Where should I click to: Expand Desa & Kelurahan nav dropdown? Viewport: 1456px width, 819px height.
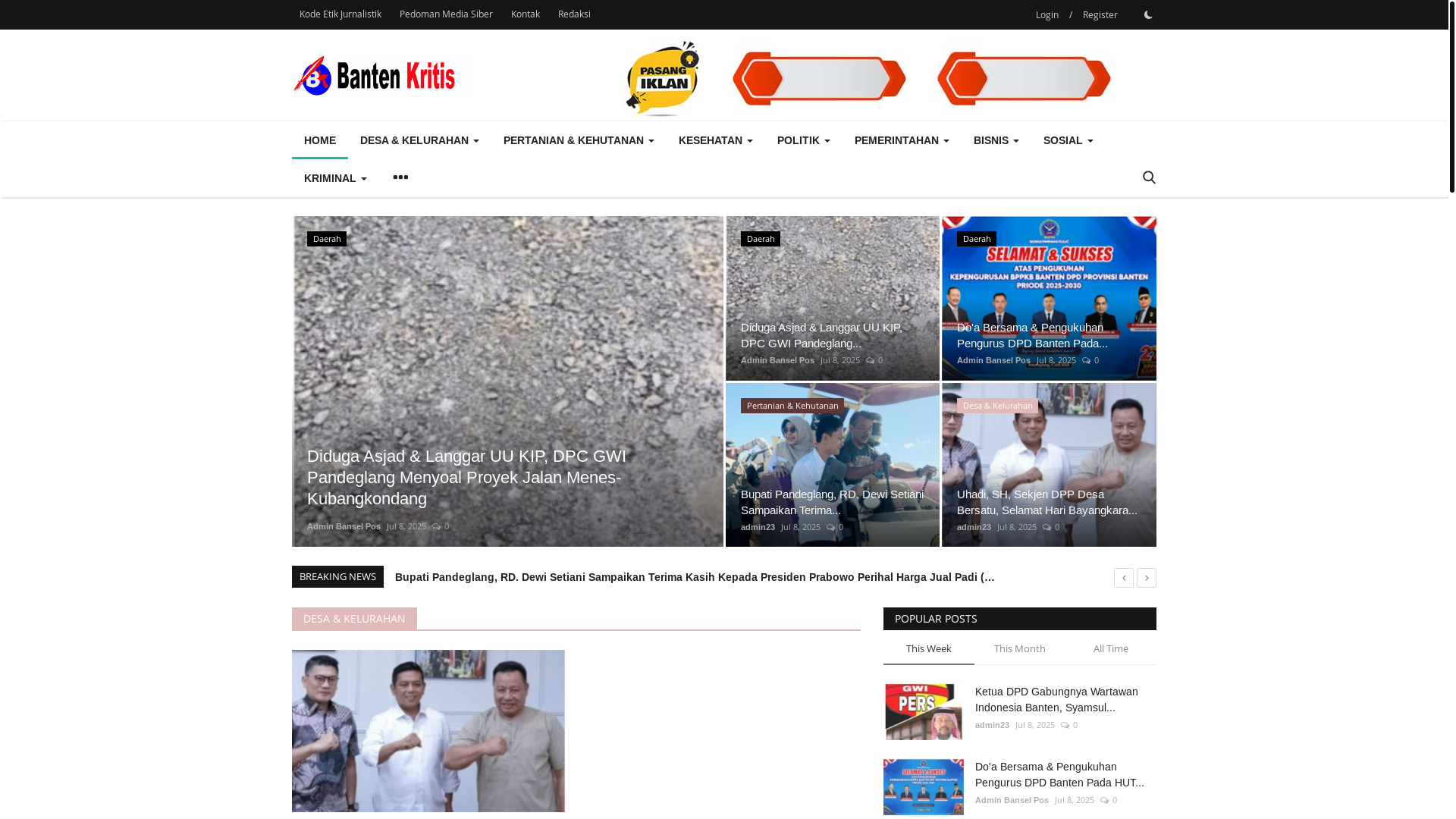[419, 140]
